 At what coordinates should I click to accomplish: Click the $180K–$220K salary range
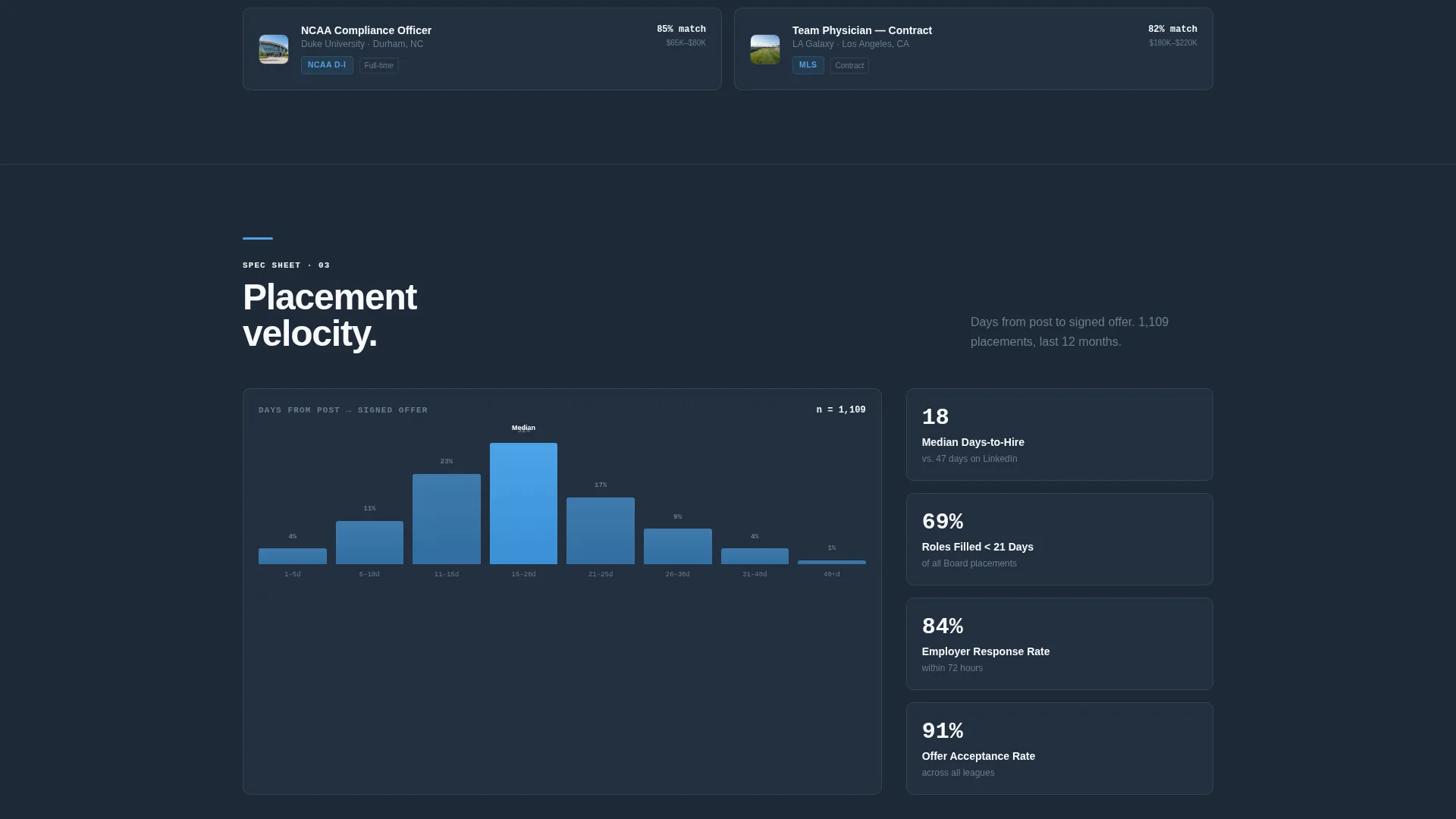click(1173, 43)
